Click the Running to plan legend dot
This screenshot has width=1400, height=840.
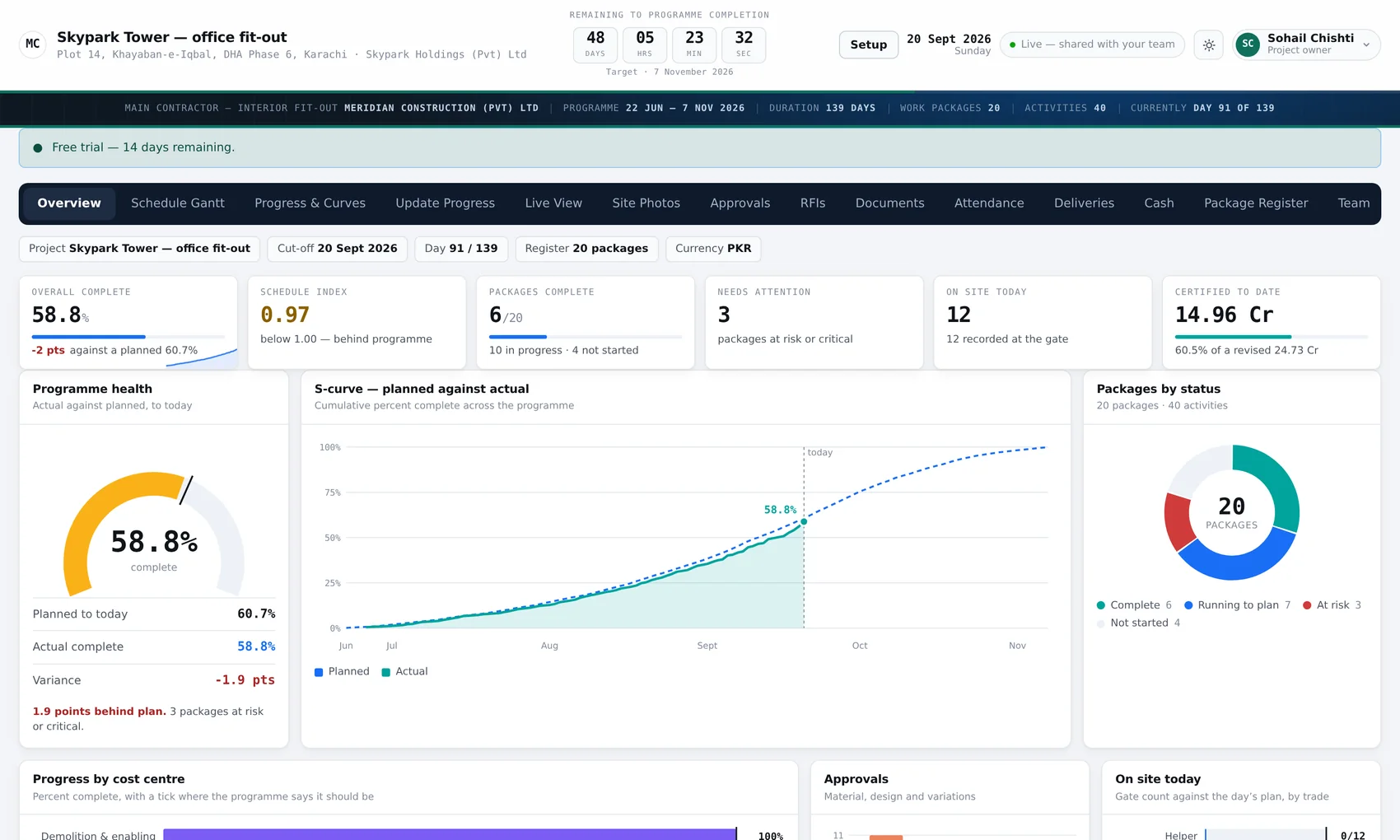[x=1188, y=605]
